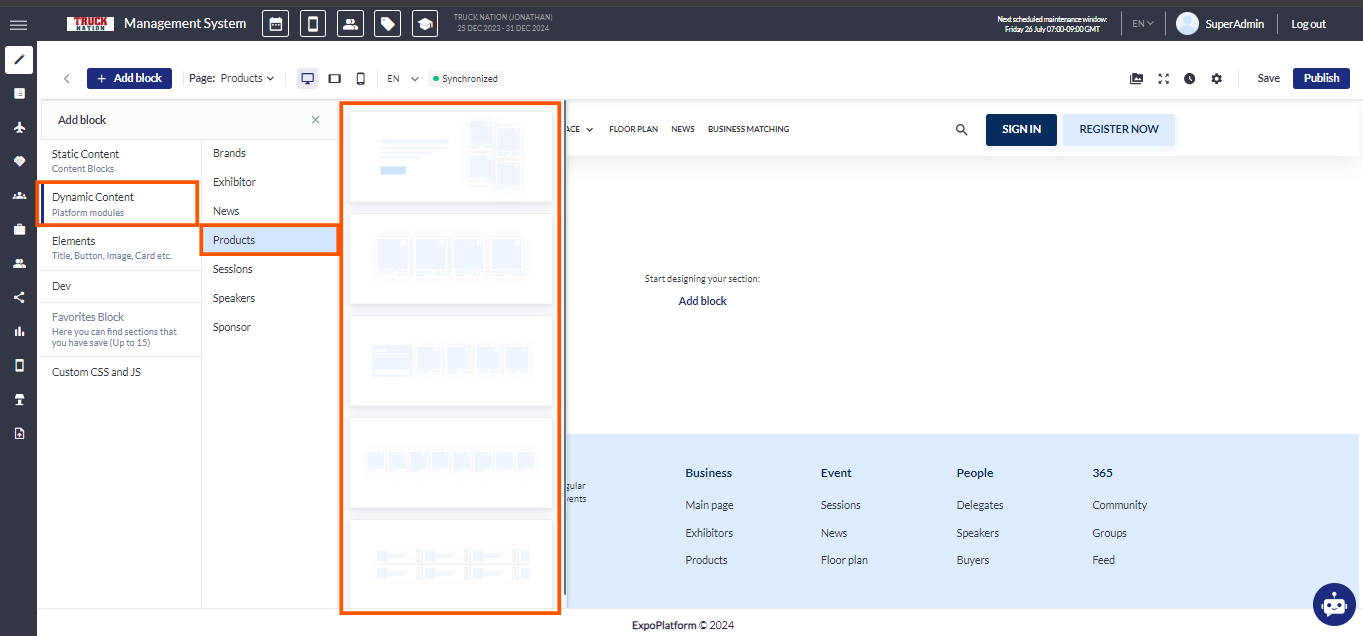The height and width of the screenshot is (636, 1363).
Task: Go back with the left chevron arrow
Action: click(x=67, y=78)
